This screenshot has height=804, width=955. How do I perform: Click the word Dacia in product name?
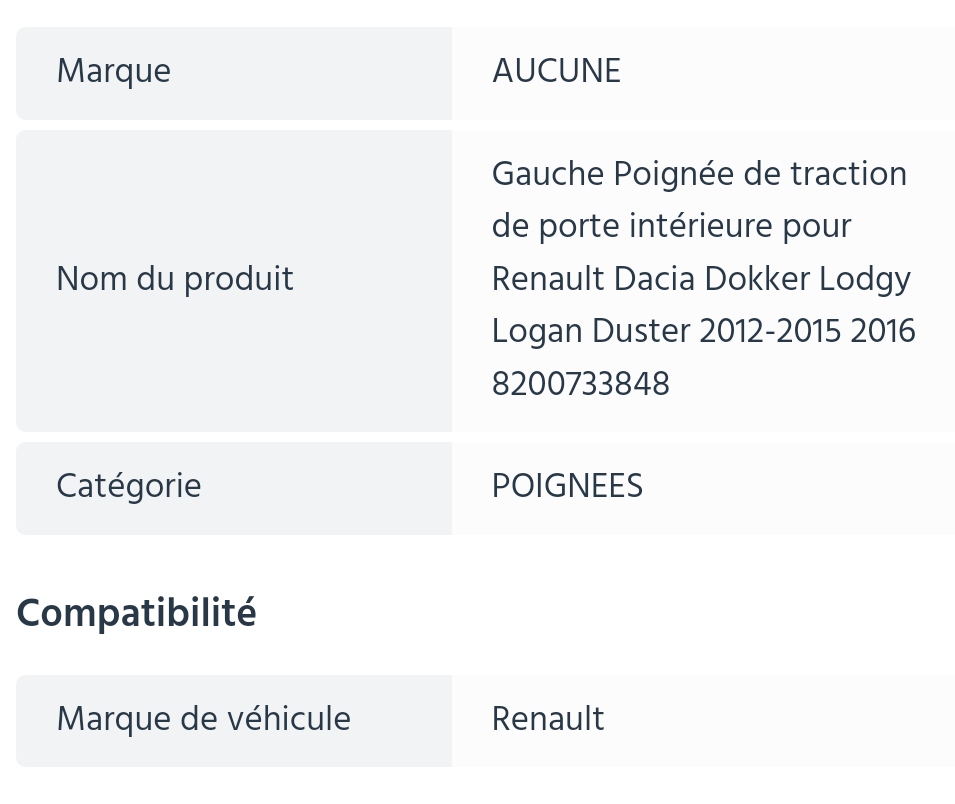pyautogui.click(x=654, y=280)
